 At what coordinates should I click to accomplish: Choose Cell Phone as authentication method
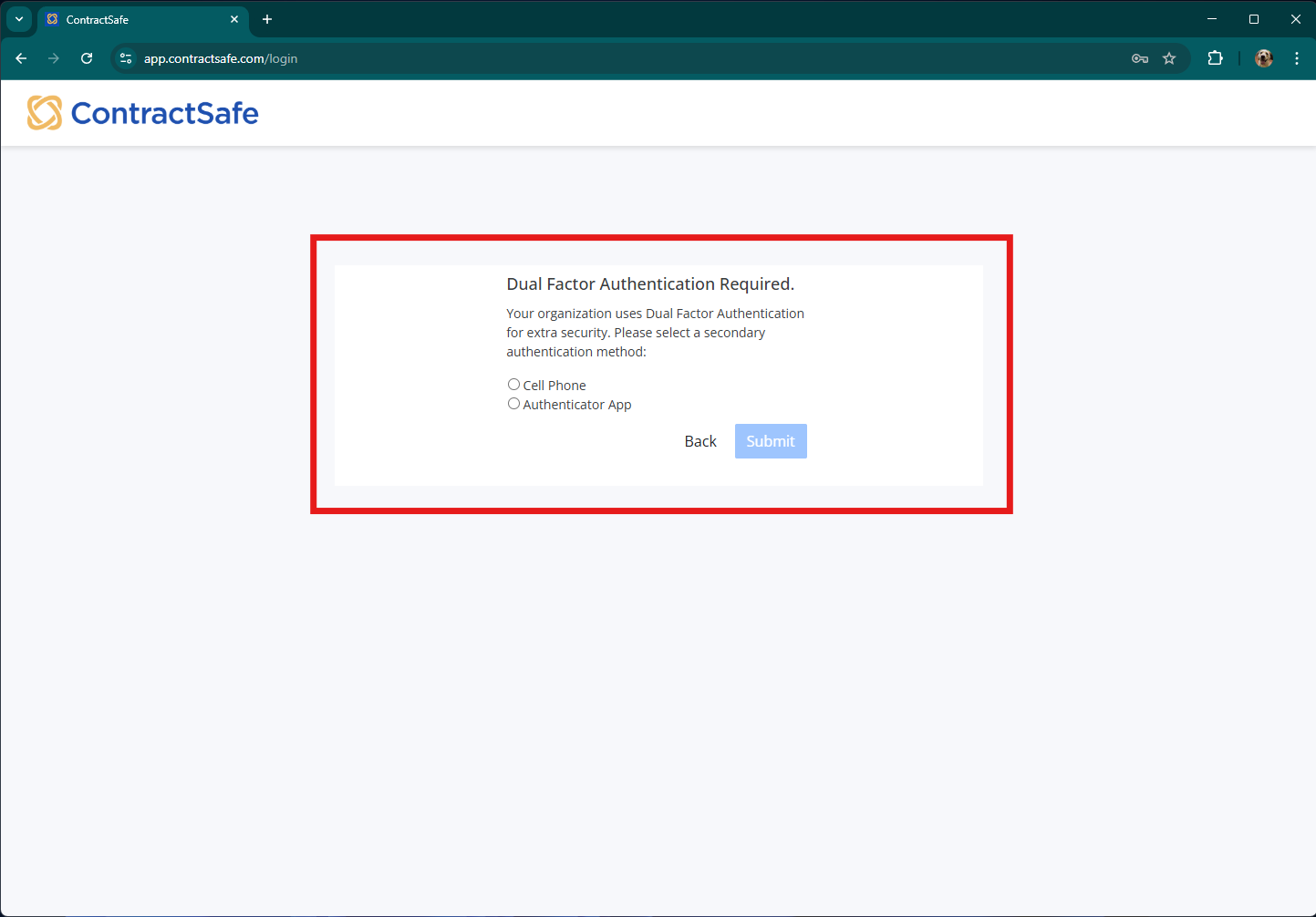(x=513, y=384)
